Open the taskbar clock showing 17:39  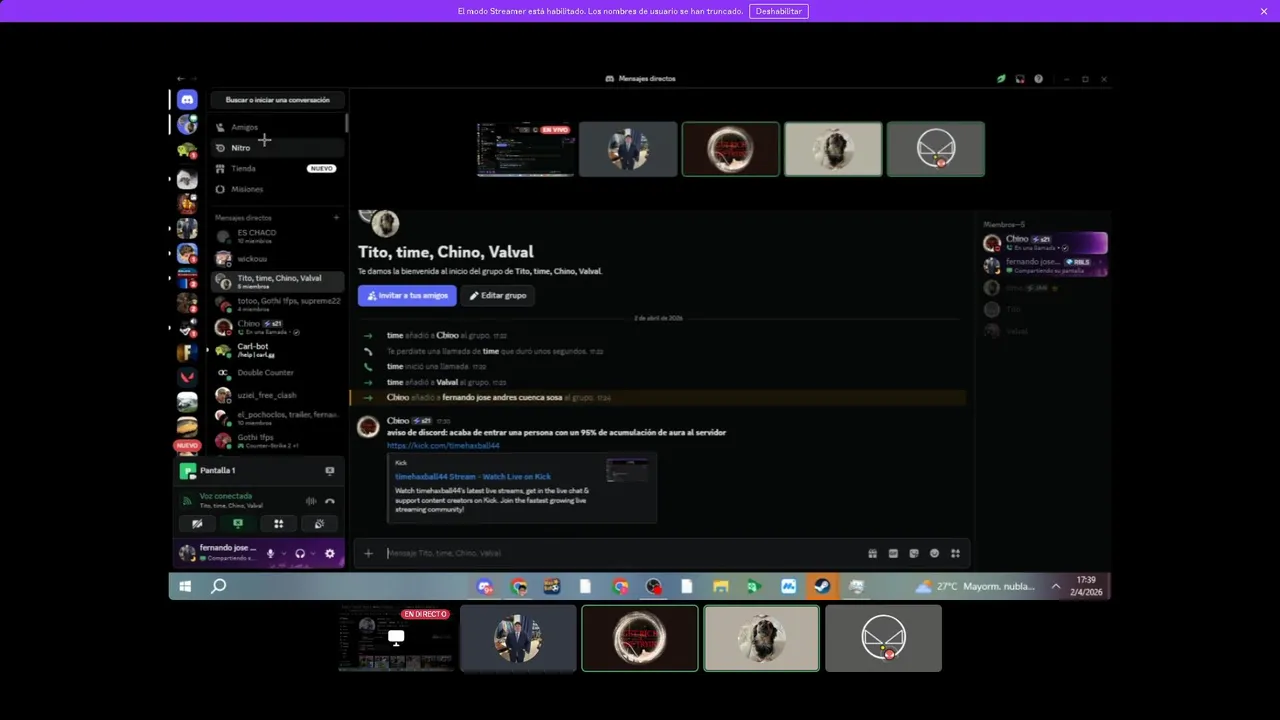[x=1086, y=586]
